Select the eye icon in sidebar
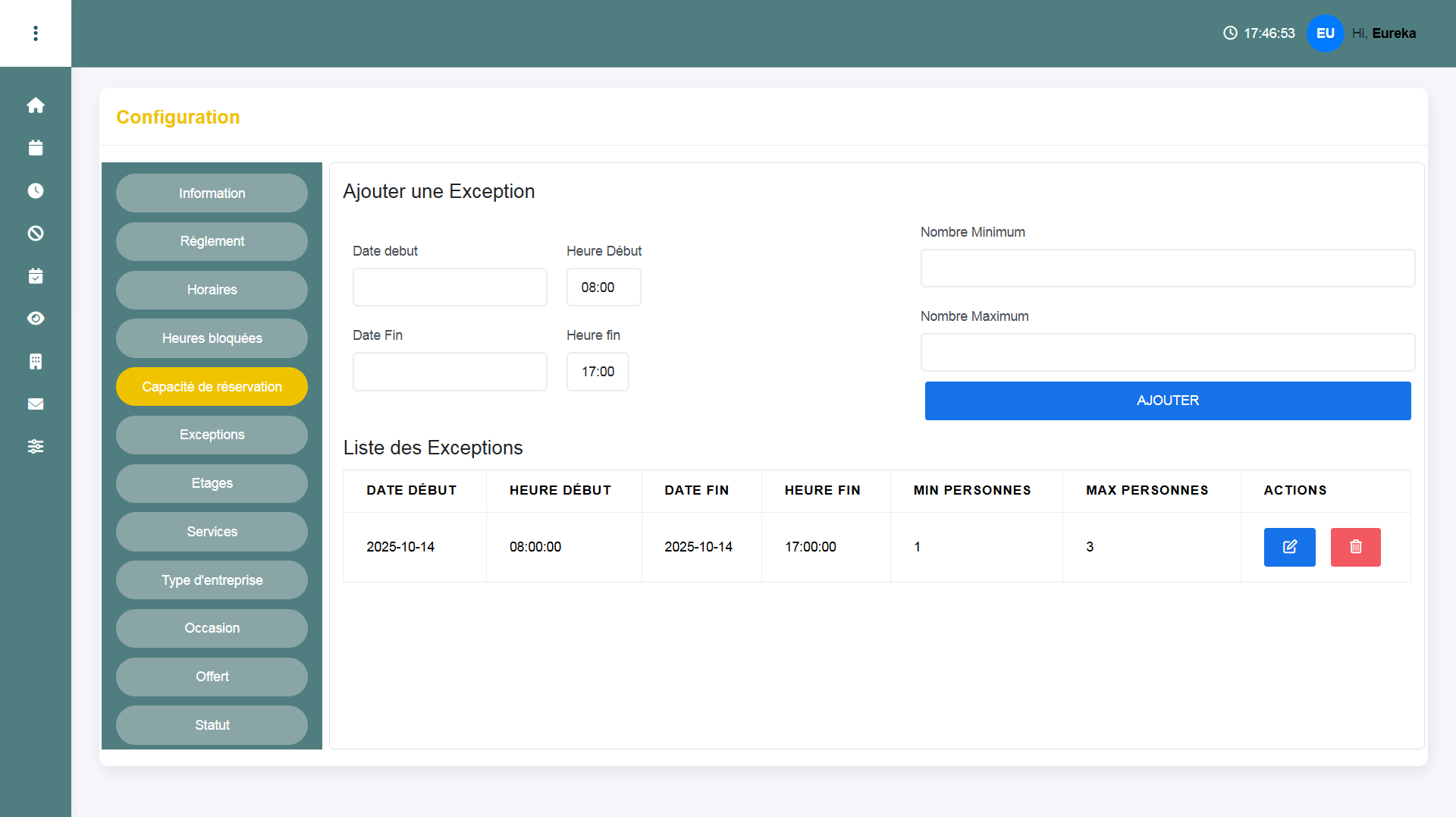 (36, 319)
